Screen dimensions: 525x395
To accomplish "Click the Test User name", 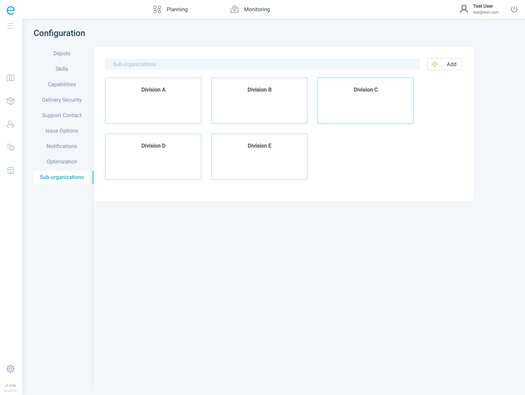I will [483, 6].
